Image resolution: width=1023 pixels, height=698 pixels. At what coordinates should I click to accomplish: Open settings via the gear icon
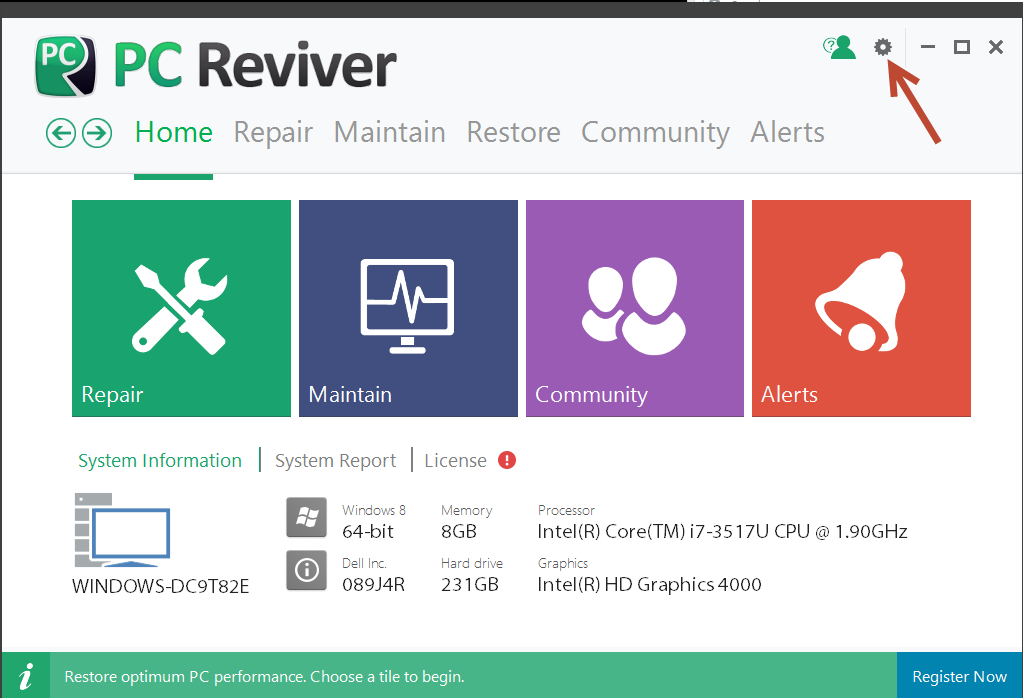[882, 47]
